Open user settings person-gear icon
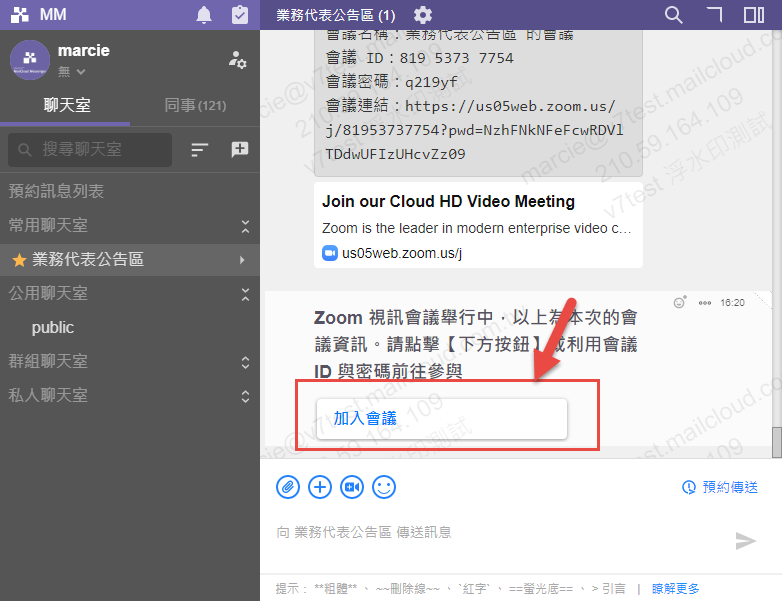The width and height of the screenshot is (782, 601). 237,60
